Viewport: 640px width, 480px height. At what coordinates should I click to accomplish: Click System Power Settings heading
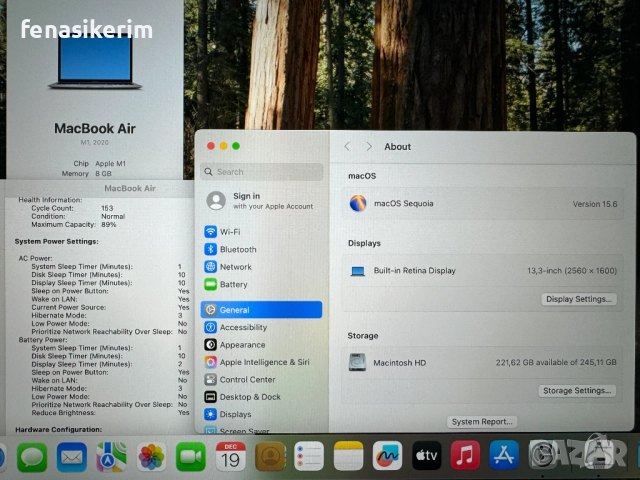pos(56,242)
